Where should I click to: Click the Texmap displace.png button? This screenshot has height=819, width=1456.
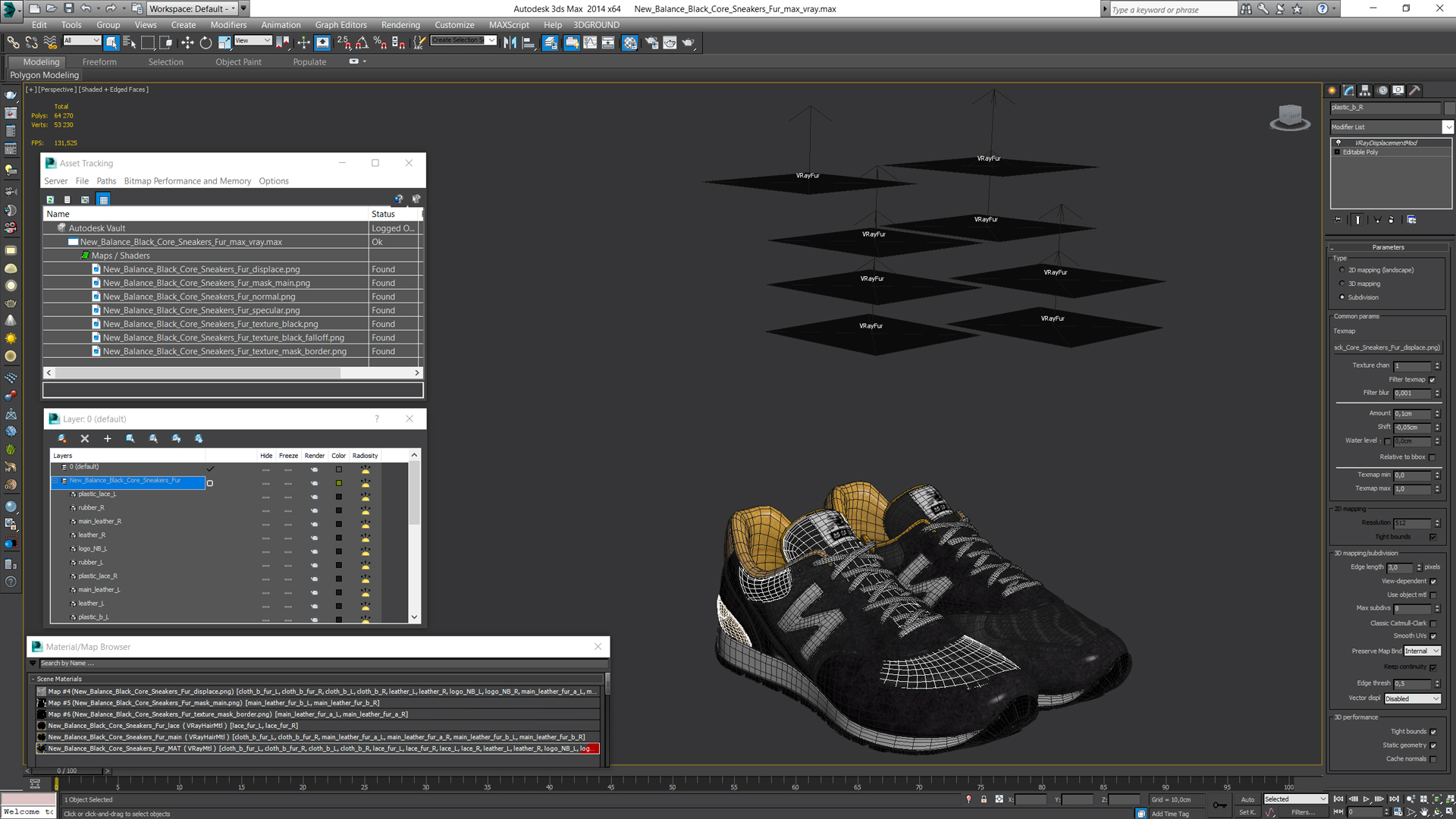coord(1387,347)
